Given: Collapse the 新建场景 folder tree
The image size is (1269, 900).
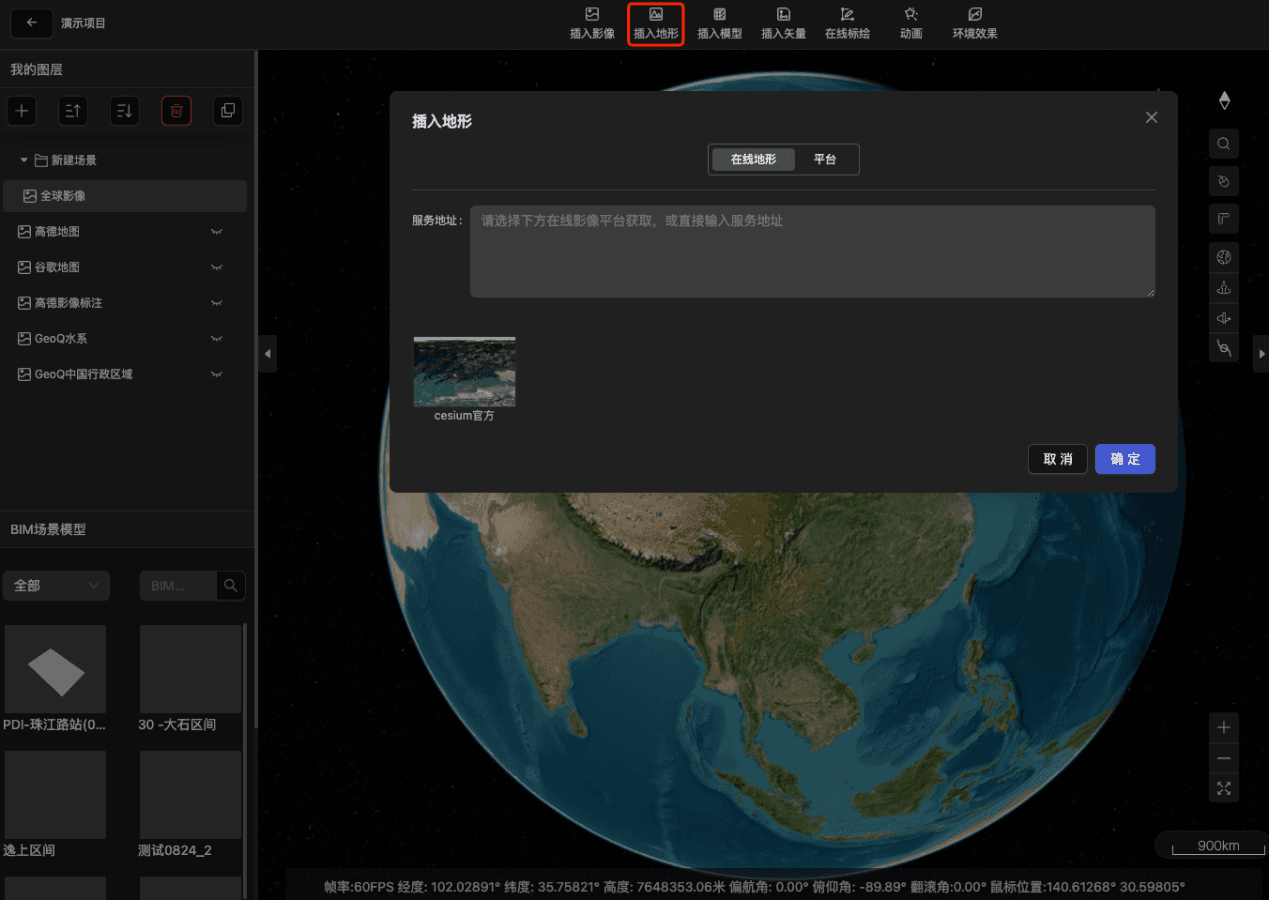Looking at the screenshot, I should click(24, 160).
